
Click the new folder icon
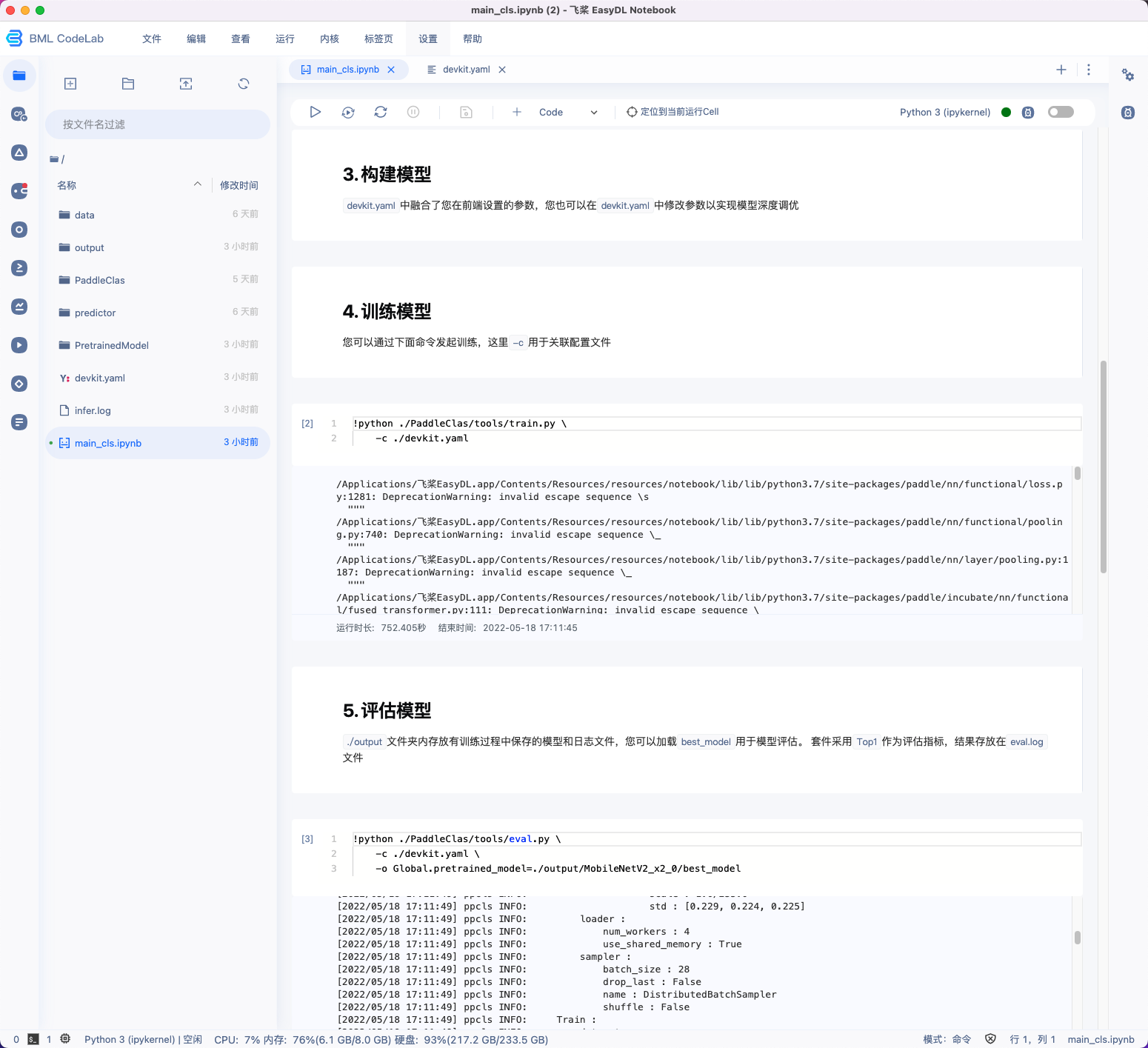[x=128, y=84]
